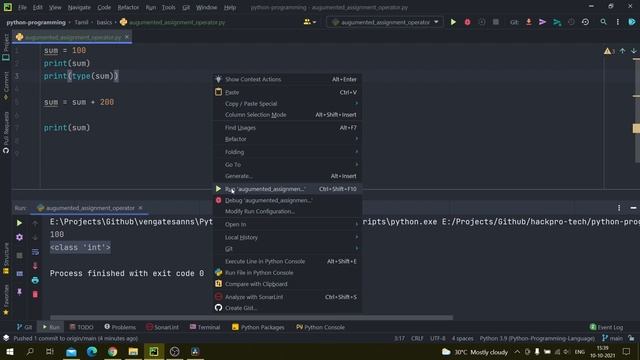Open the Problems tool window tab

(120, 327)
